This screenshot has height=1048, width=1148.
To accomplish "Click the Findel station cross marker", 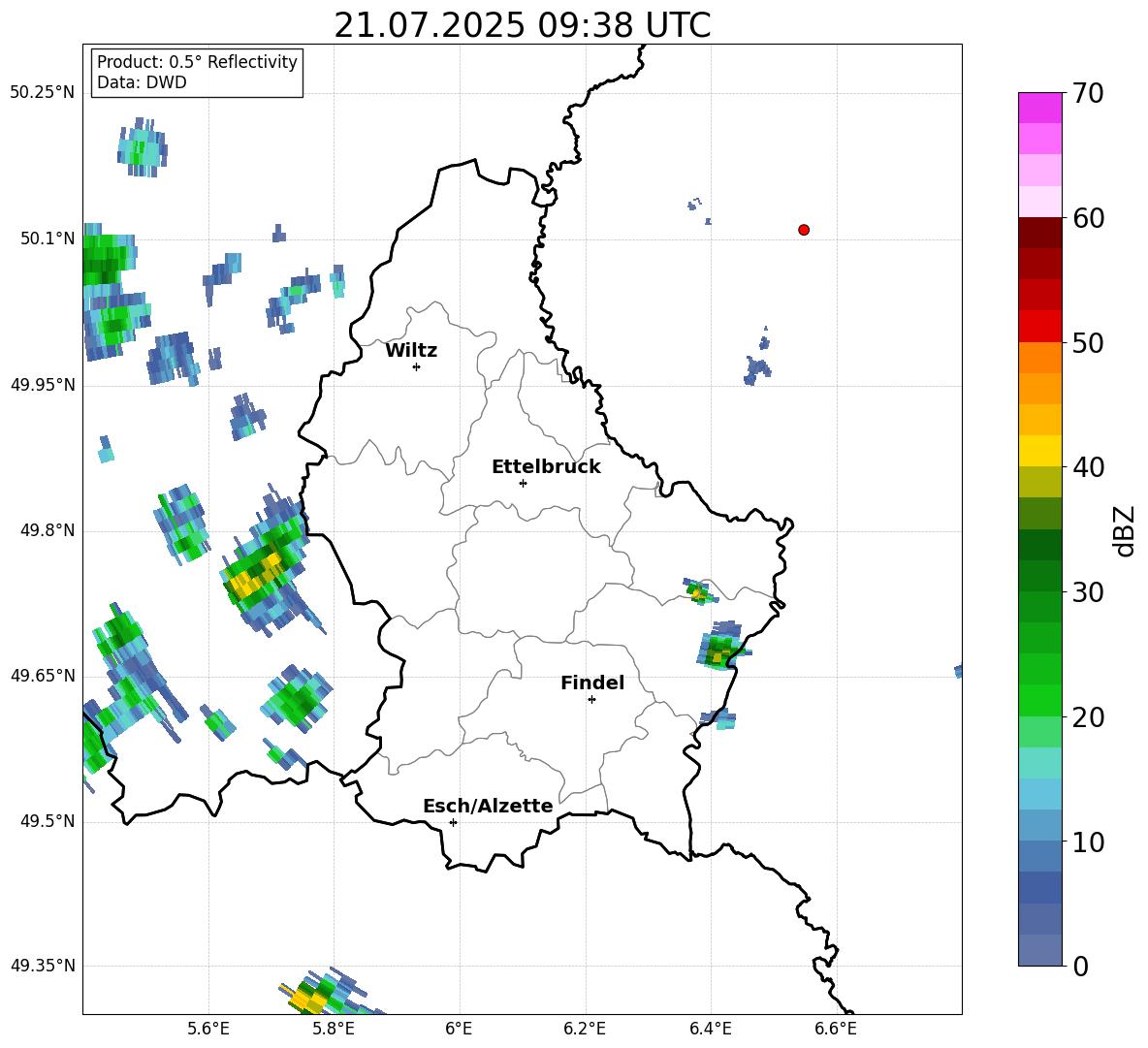I will [x=591, y=700].
